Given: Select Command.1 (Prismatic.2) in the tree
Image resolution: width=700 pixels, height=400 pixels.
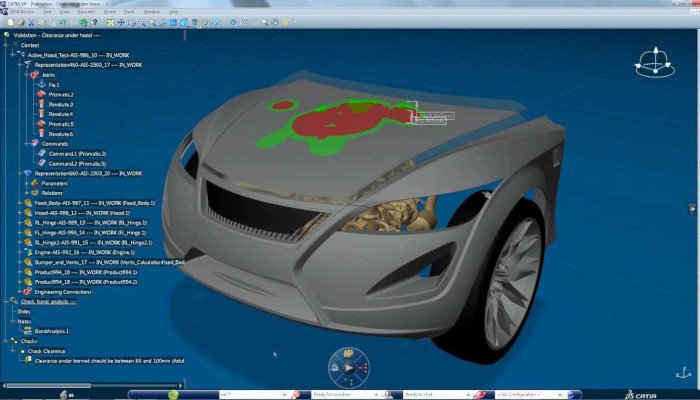Looking at the screenshot, I should tap(77, 154).
